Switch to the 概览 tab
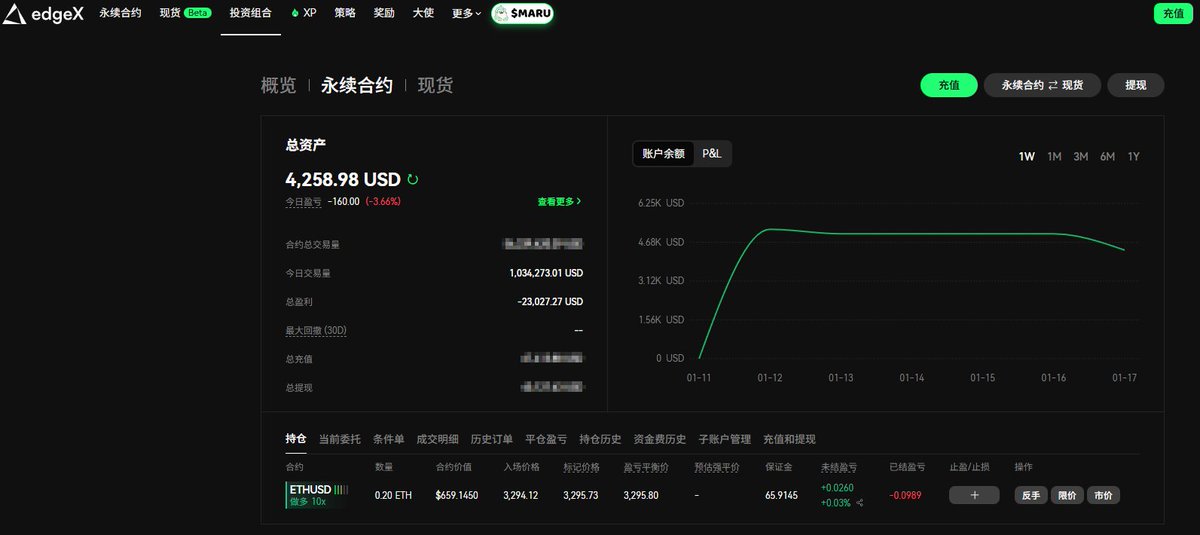Viewport: 1200px width, 535px height. (x=279, y=86)
